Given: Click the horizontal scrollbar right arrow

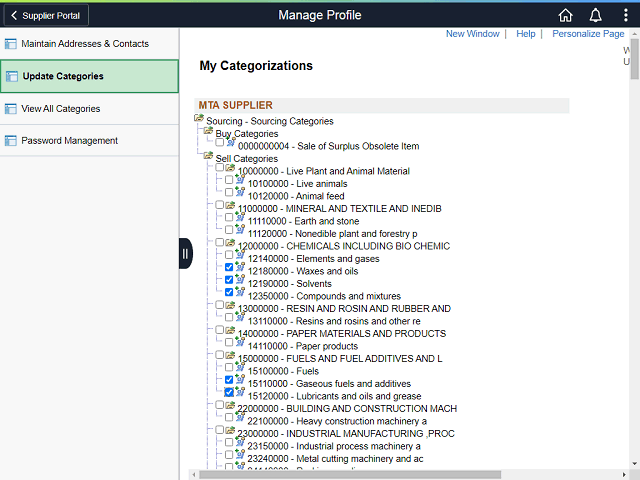Looking at the screenshot, I should (x=624, y=475).
